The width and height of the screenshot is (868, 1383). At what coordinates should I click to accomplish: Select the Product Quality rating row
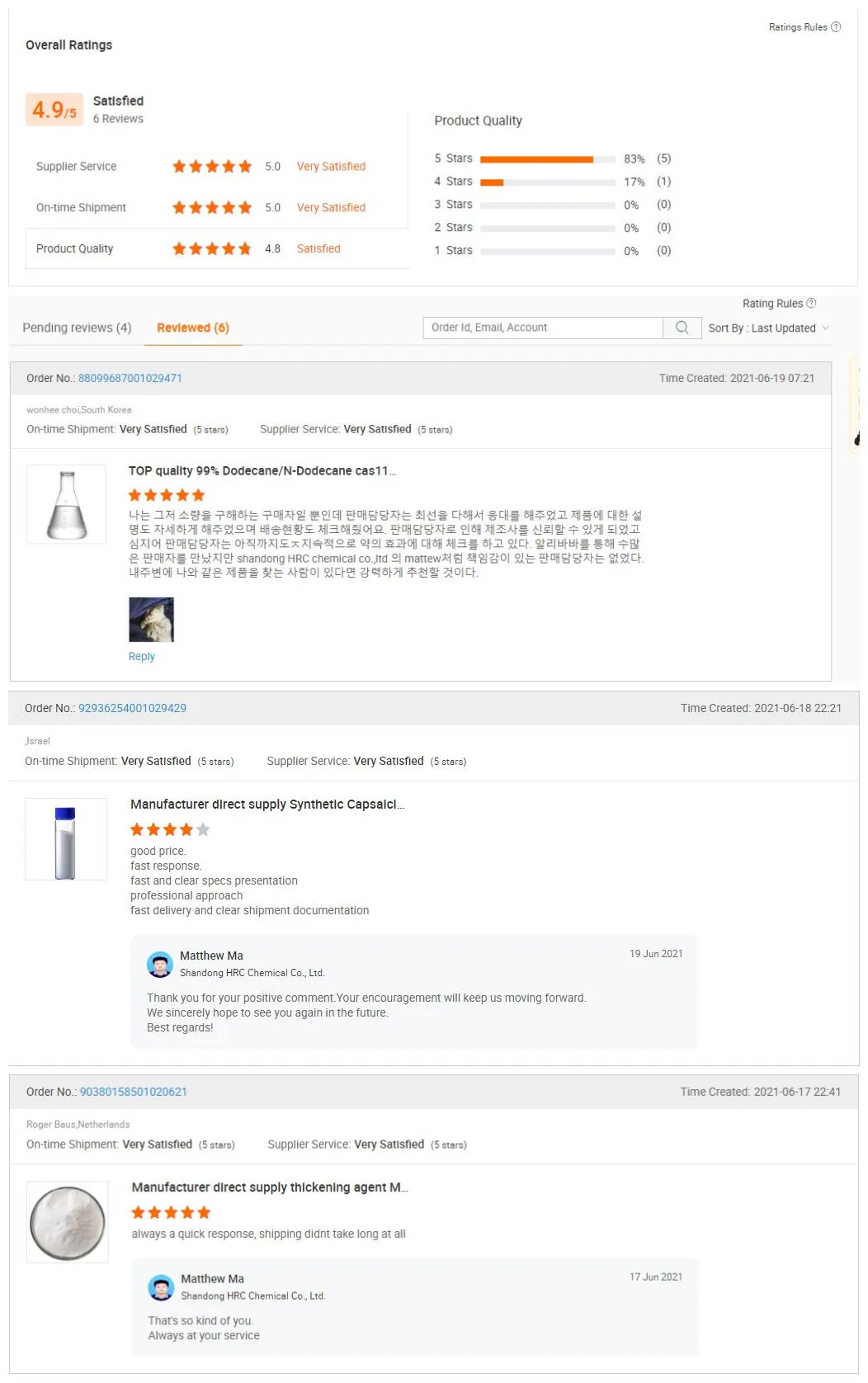coord(217,248)
